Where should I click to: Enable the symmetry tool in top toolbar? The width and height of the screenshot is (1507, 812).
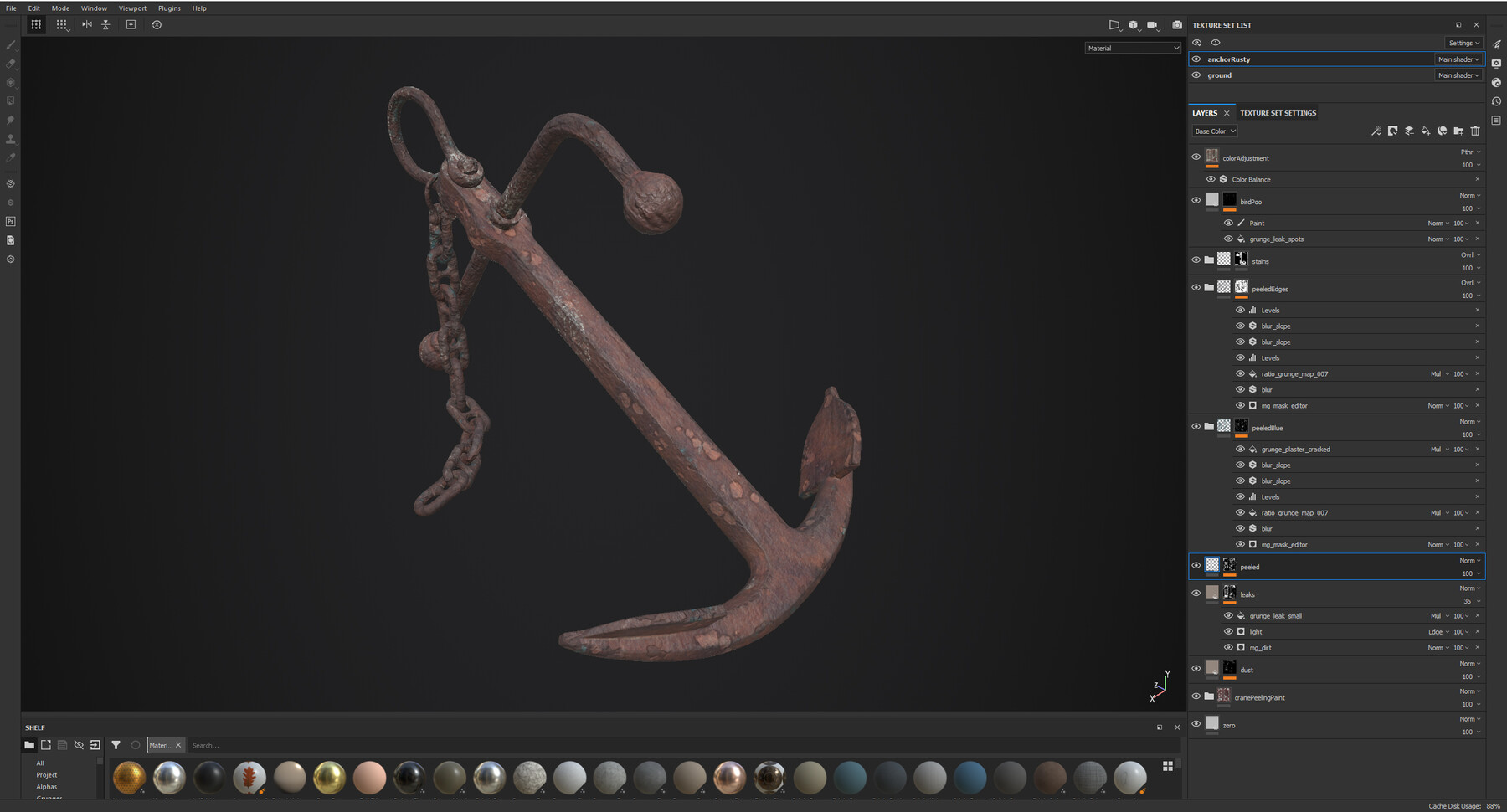tap(86, 24)
